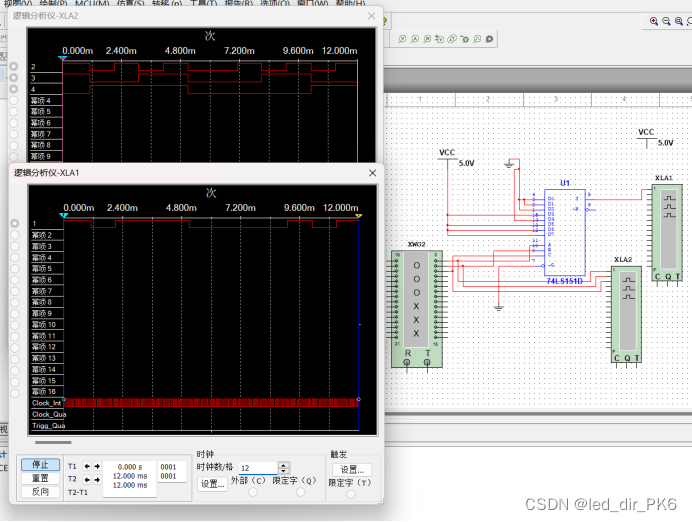The image size is (692, 522).
Task: Select the XWG2 word generator component
Action: pos(417,309)
